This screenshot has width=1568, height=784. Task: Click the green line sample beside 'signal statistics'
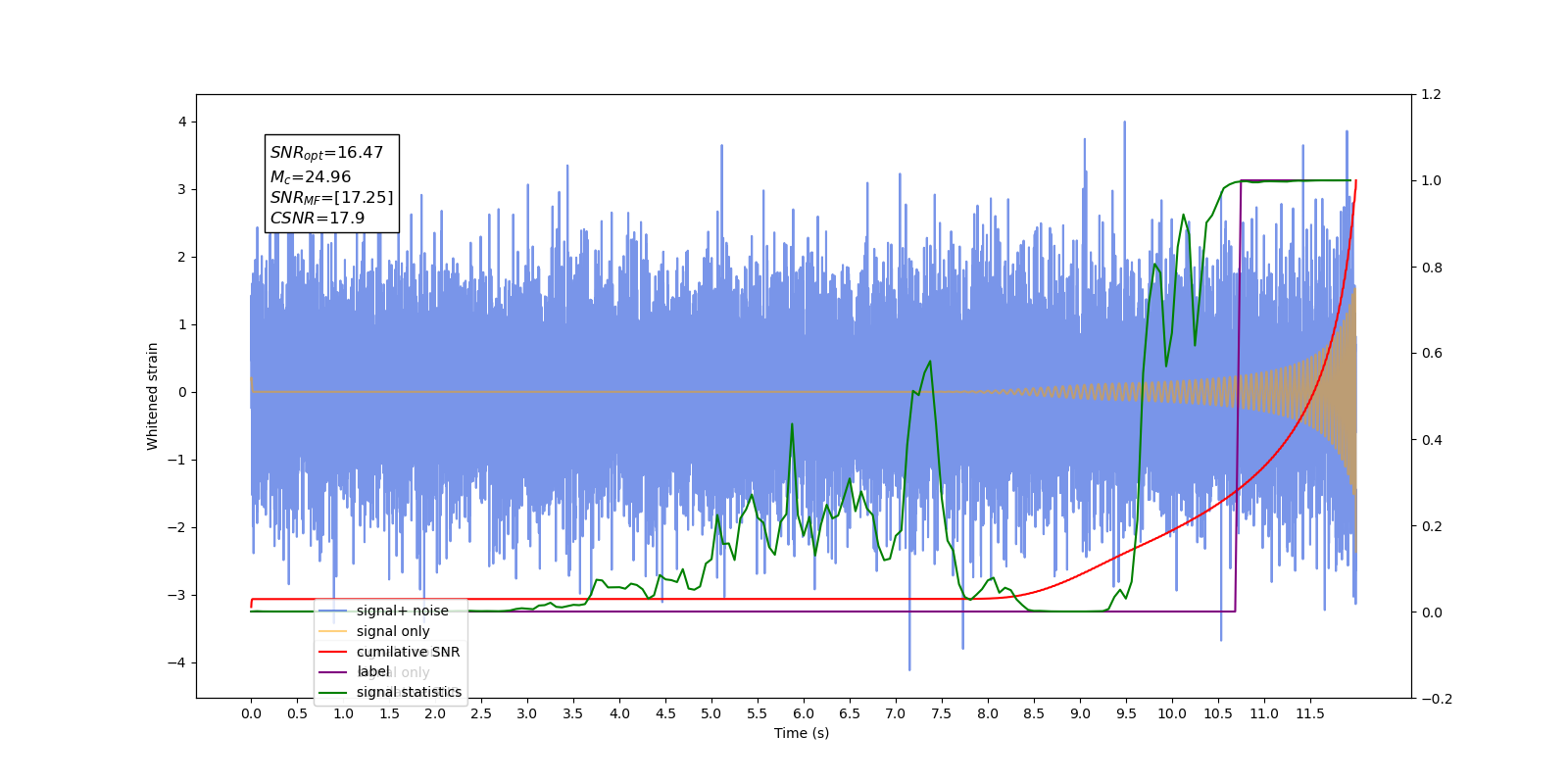pyautogui.click(x=333, y=692)
